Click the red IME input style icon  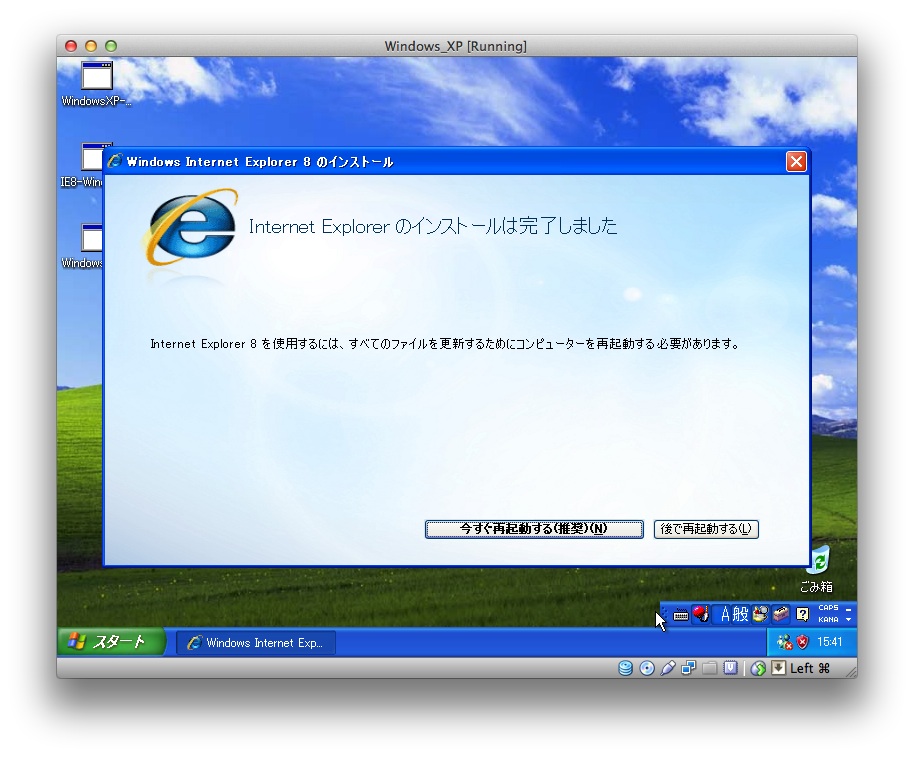tap(701, 614)
